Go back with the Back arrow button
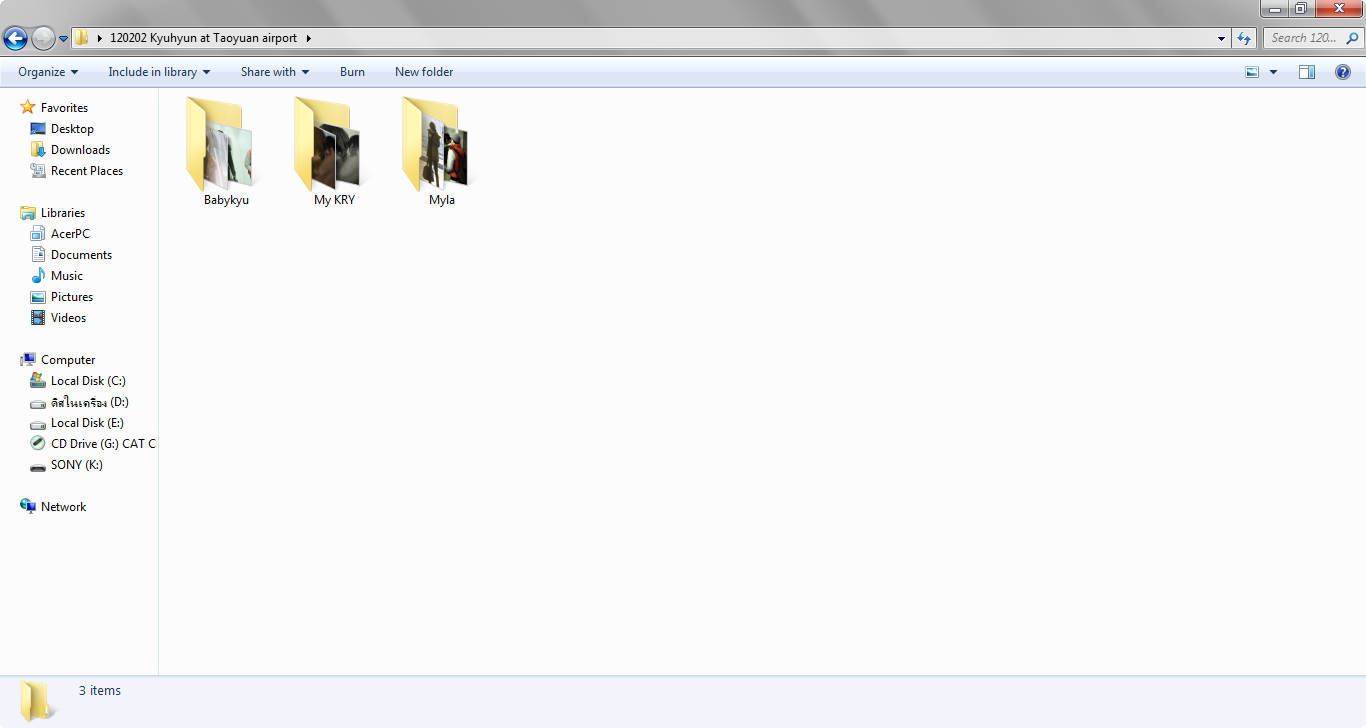 pos(15,38)
